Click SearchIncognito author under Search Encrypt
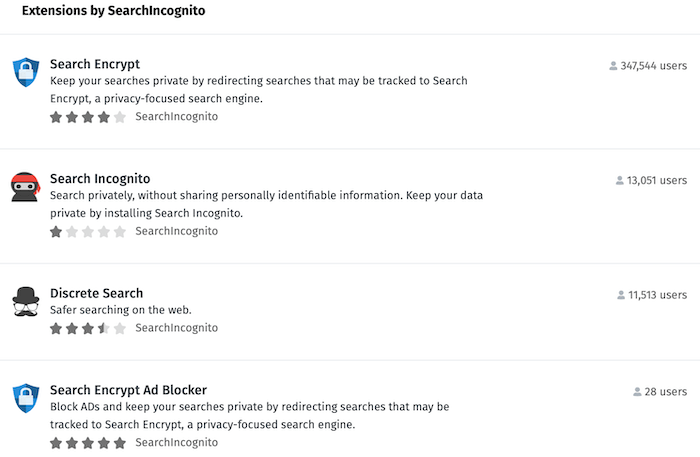 177,116
